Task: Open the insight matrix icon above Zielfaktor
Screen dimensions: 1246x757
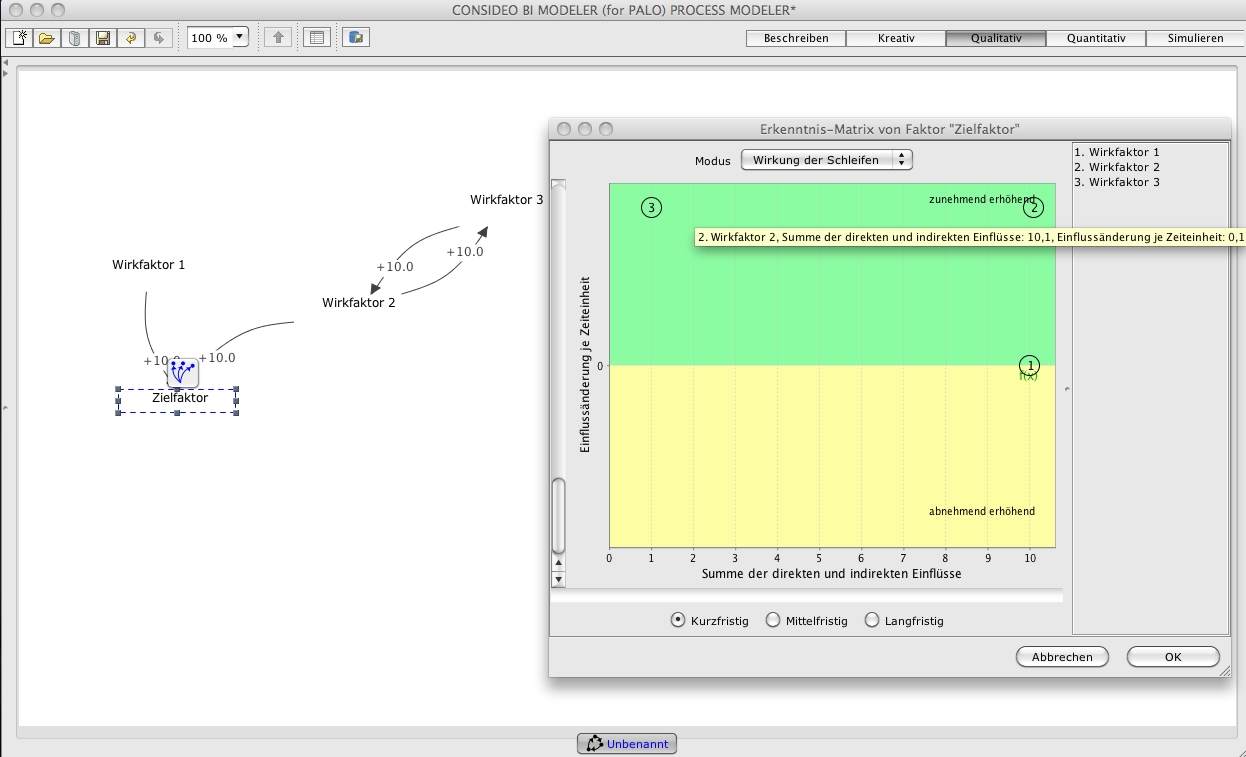Action: click(182, 373)
